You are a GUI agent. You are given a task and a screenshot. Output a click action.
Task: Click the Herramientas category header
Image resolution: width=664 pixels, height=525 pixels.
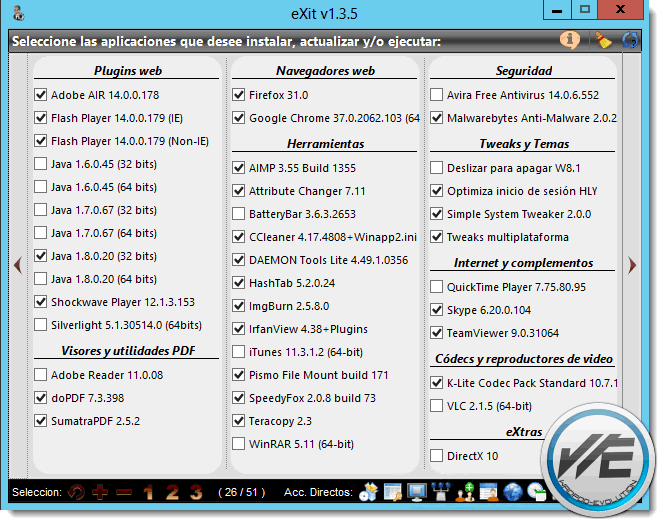(x=325, y=144)
